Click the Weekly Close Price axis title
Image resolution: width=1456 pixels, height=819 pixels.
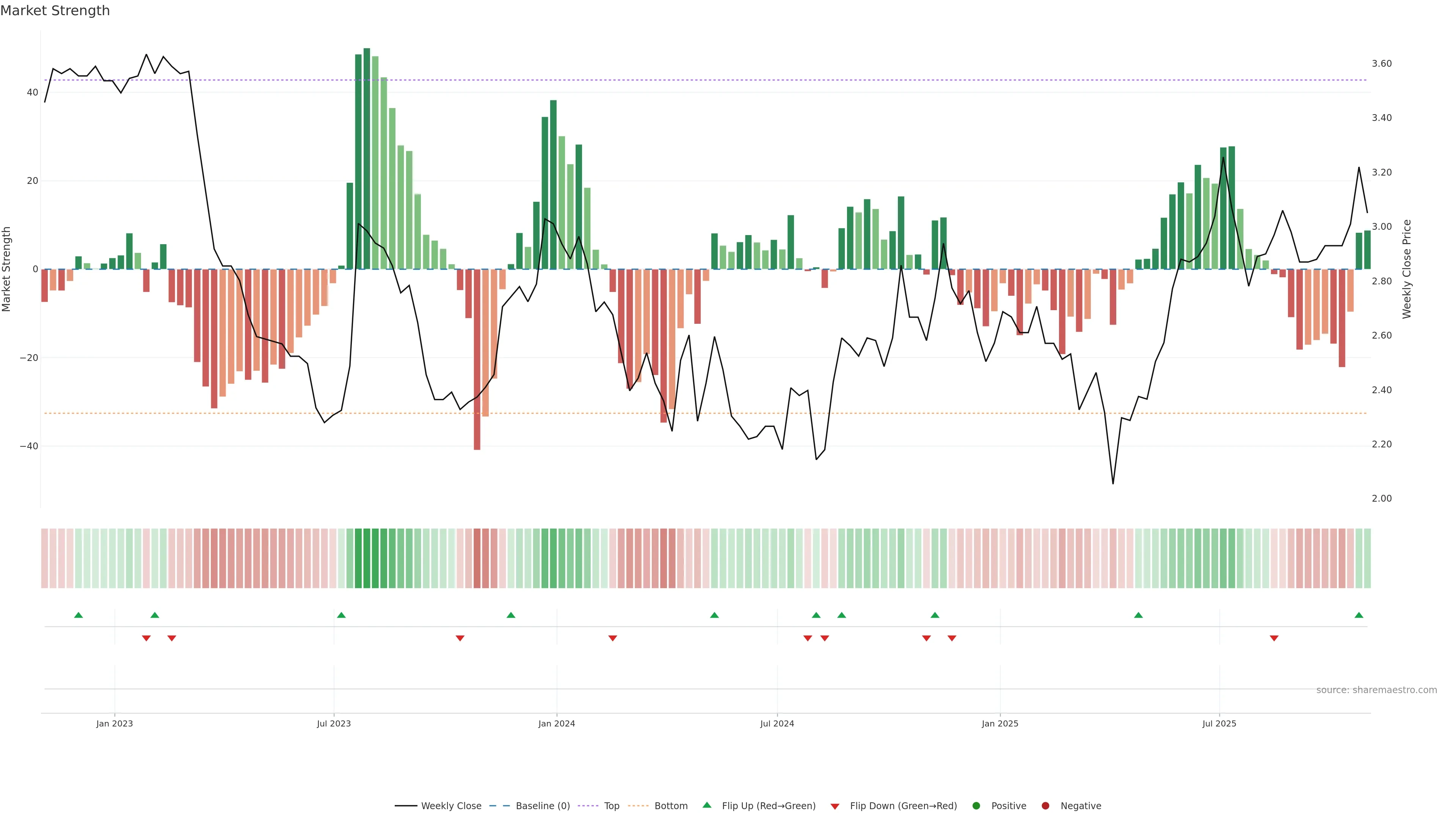(x=1407, y=269)
